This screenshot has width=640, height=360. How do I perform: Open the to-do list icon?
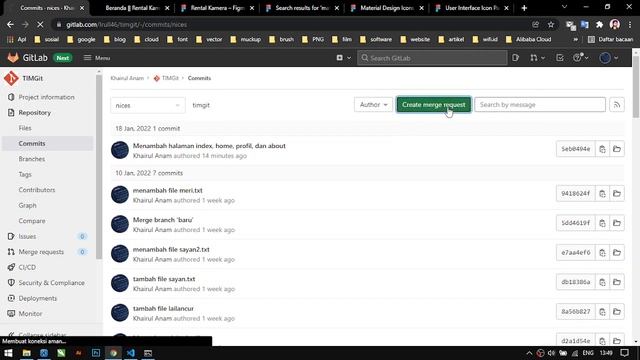click(560, 58)
